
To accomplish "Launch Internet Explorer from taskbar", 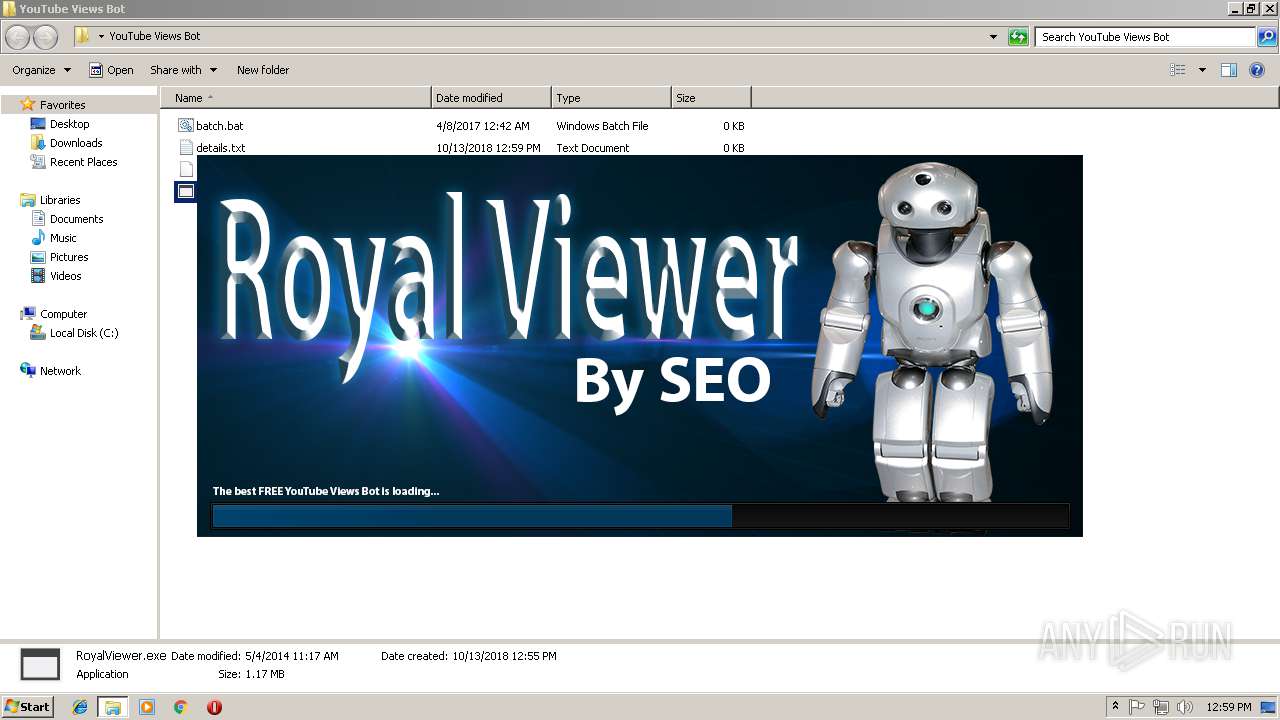I will point(80,707).
